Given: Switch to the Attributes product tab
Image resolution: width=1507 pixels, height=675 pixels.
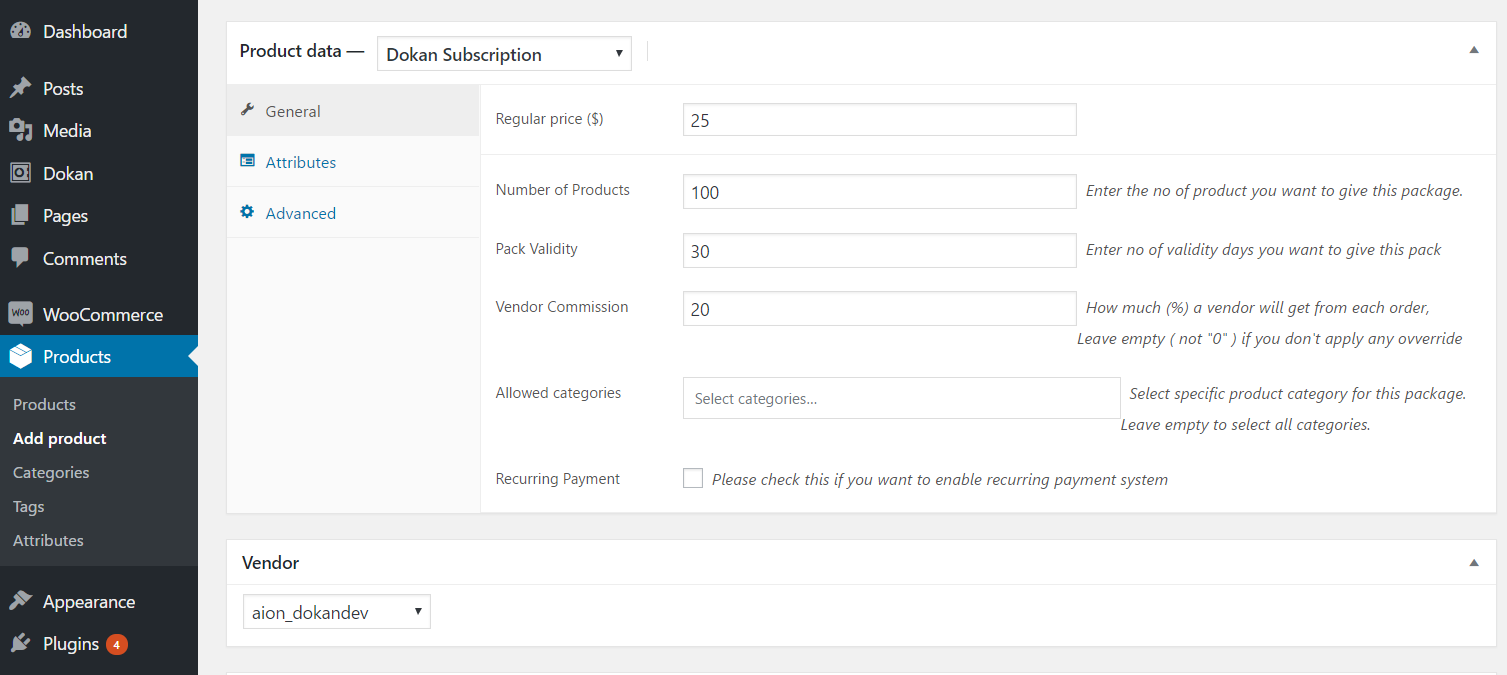Looking at the screenshot, I should coord(353,162).
